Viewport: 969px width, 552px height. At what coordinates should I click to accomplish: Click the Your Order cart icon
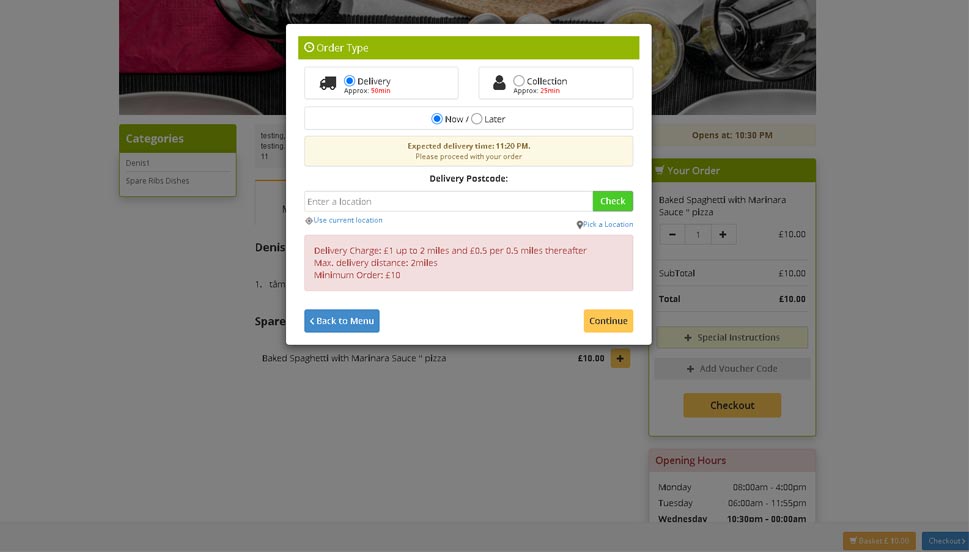(659, 170)
